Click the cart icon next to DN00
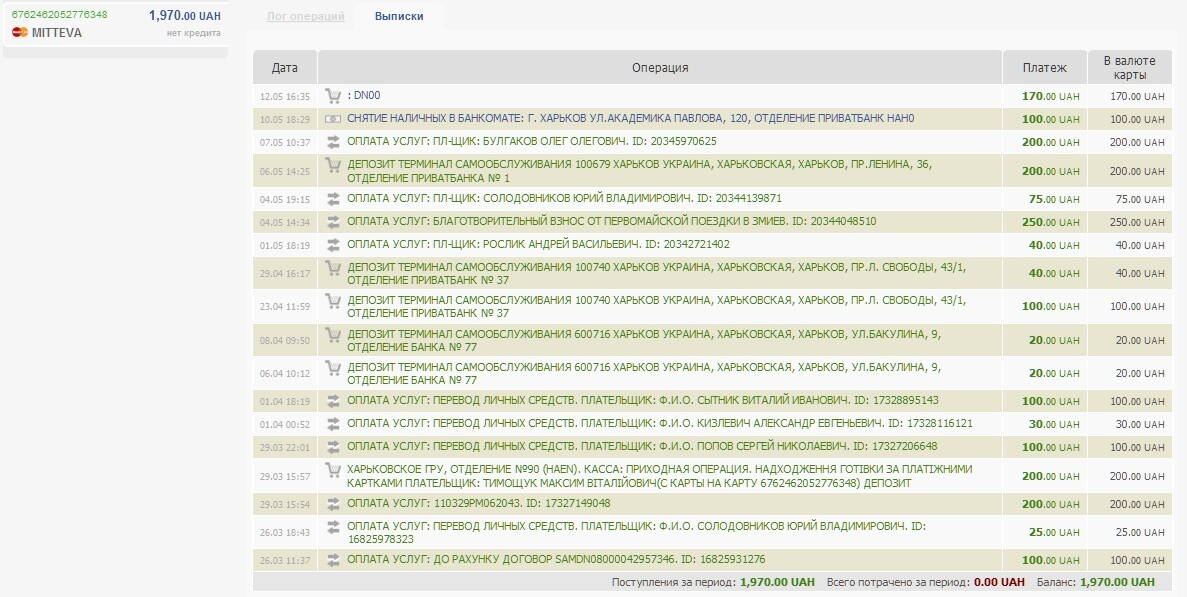Screen dimensions: 1187x597 click(x=333, y=96)
